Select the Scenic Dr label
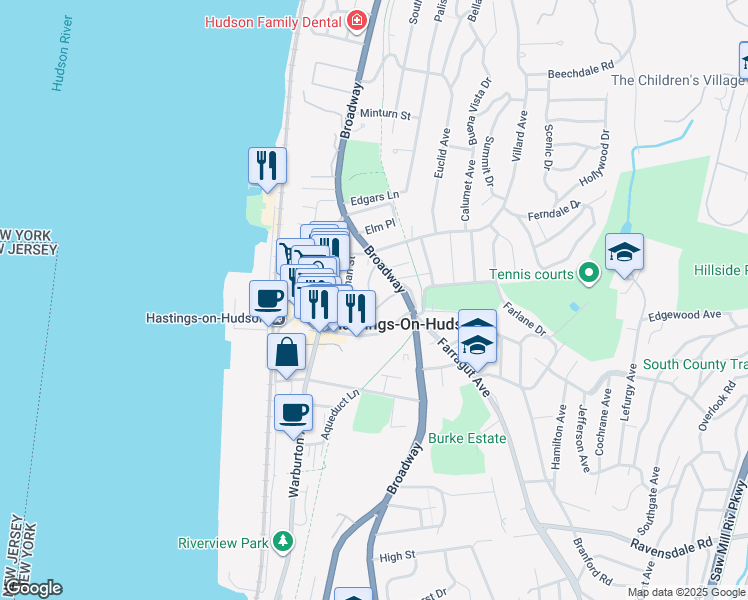This screenshot has height=600, width=748. pyautogui.click(x=548, y=147)
